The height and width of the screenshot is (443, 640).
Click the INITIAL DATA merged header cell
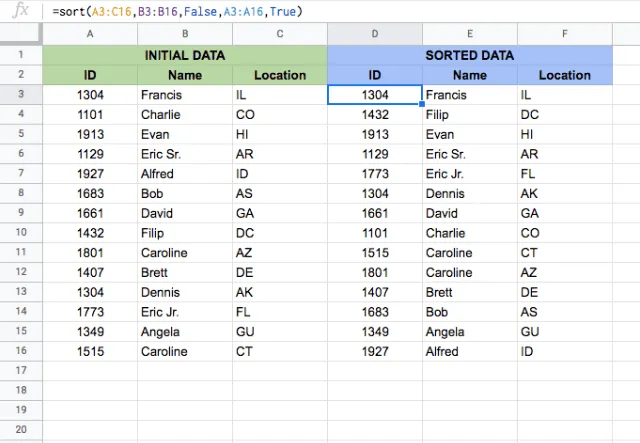click(x=185, y=55)
